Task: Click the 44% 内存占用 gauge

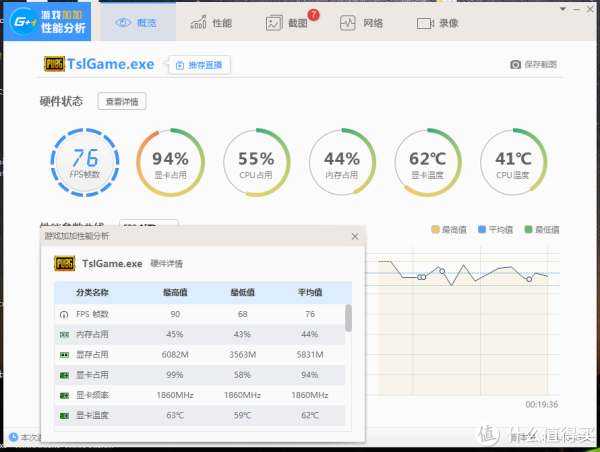Action: [342, 162]
